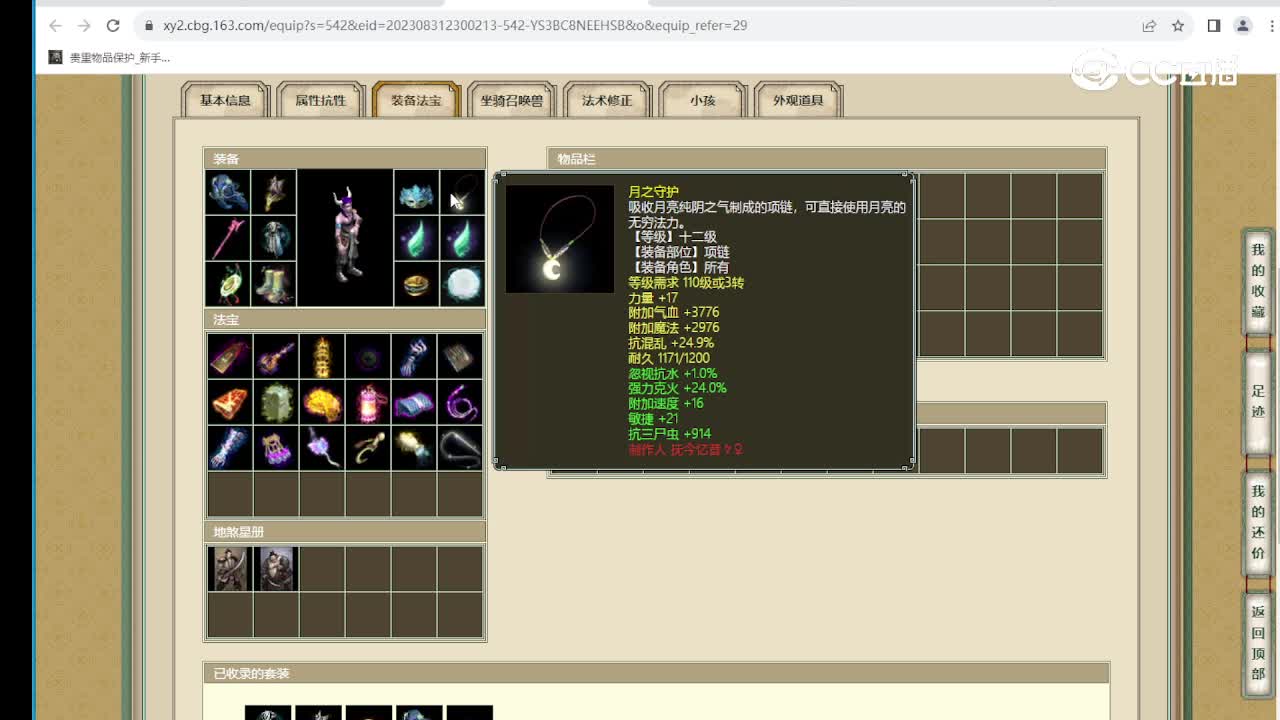Image resolution: width=1280 pixels, height=720 pixels.
Task: Click the 足迹 side button
Action: point(1258,401)
